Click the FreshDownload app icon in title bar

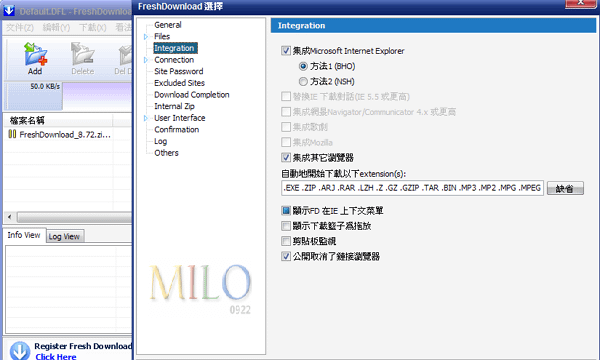pyautogui.click(x=9, y=11)
